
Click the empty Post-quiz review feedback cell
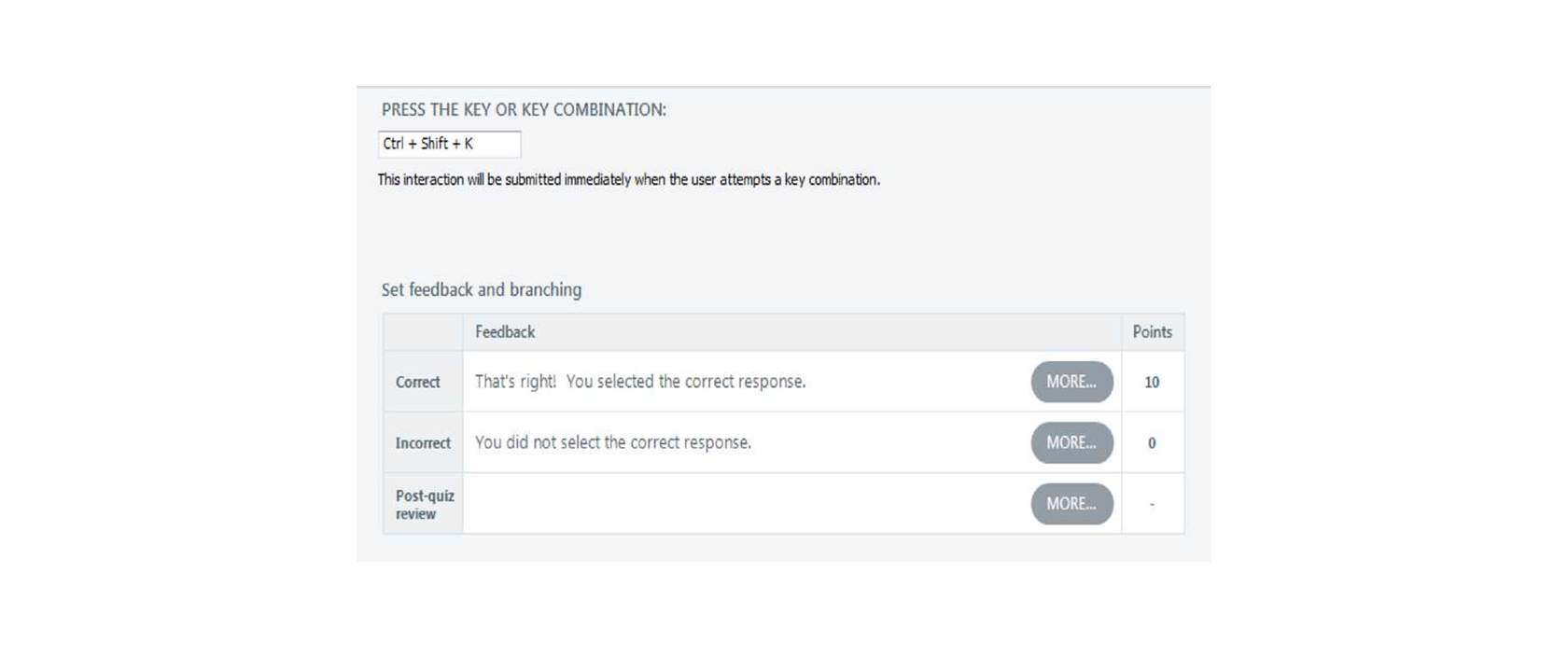[x=747, y=504]
